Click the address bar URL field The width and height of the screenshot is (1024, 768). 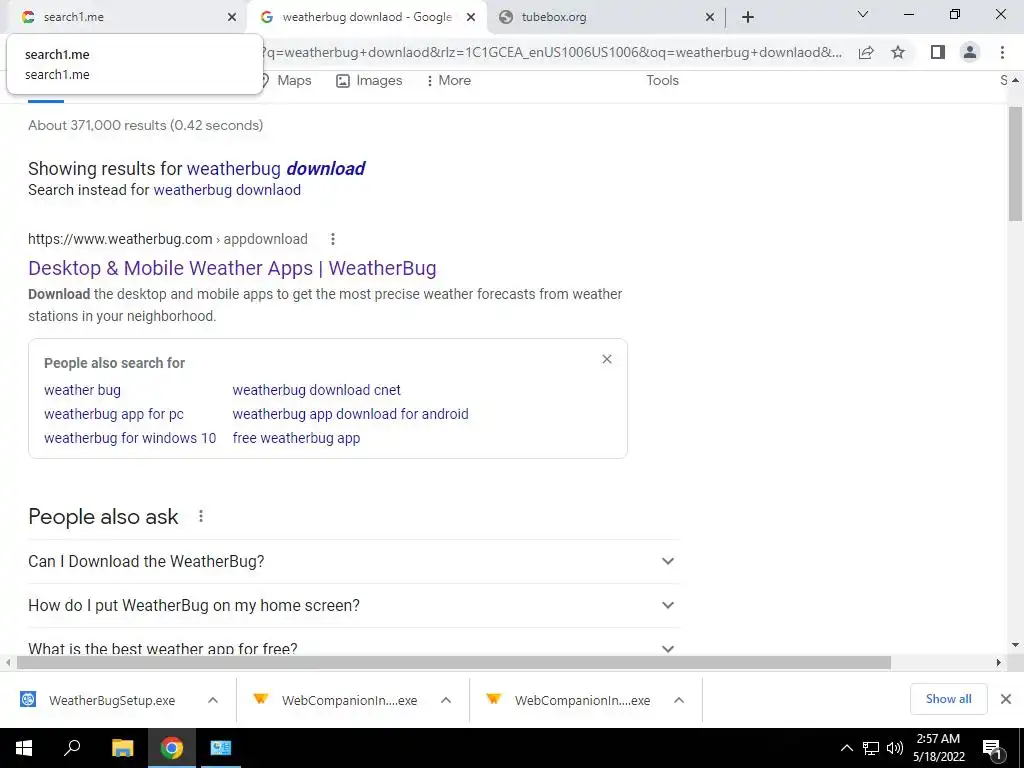pos(552,52)
